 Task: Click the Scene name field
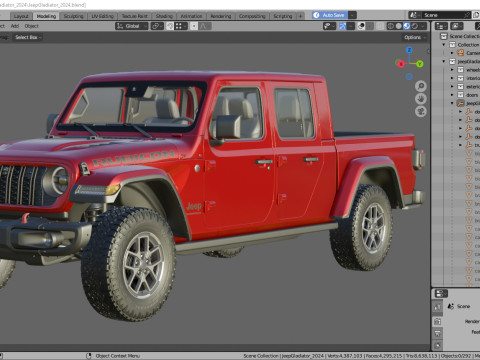(442, 15)
